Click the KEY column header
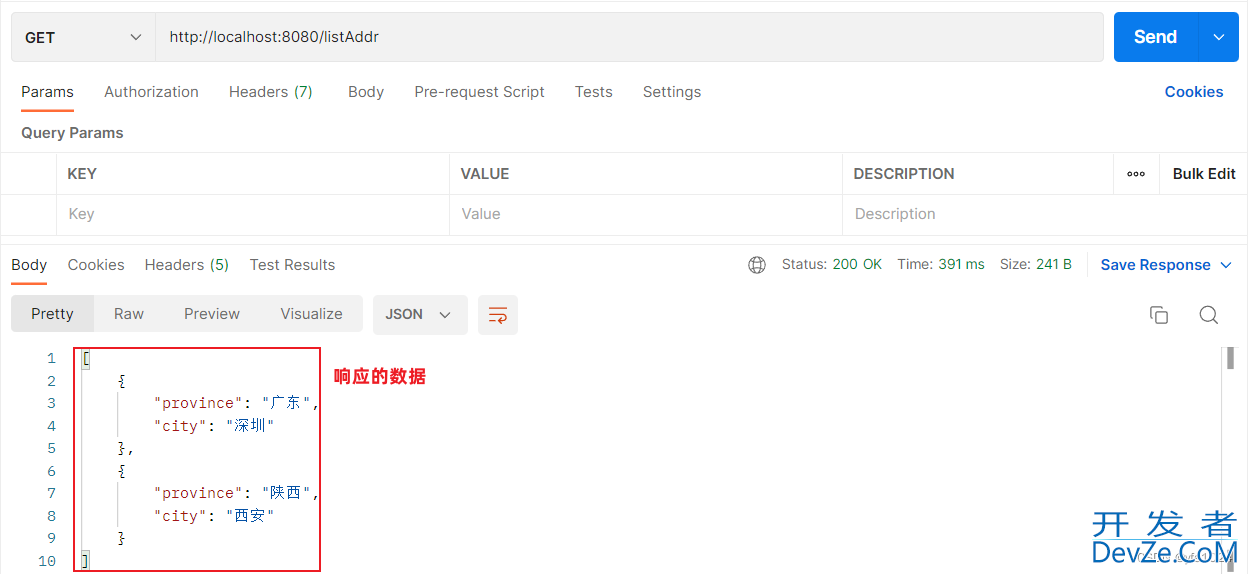1248x574 pixels. [x=82, y=174]
